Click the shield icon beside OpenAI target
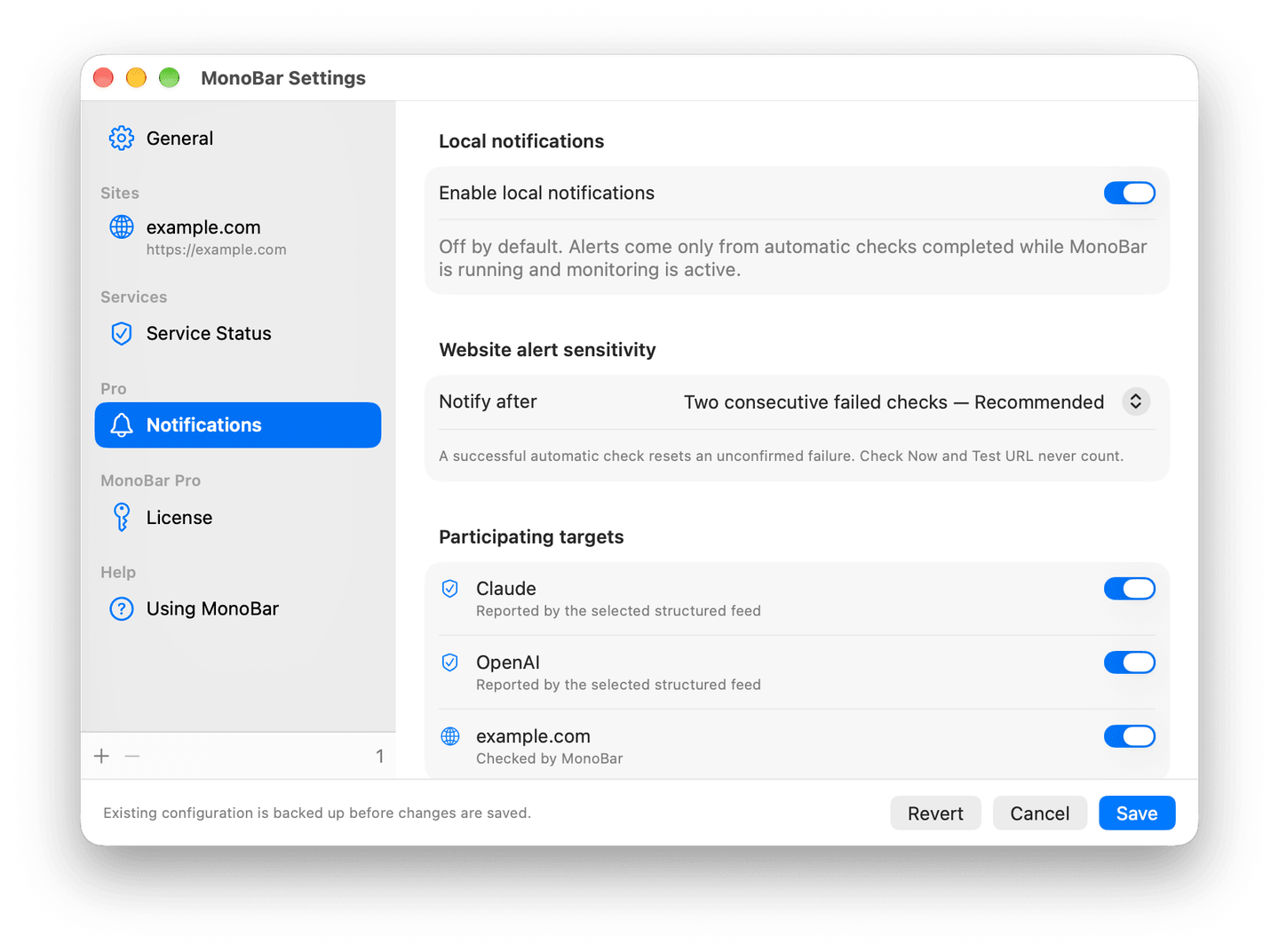1279x952 pixels. (x=450, y=662)
